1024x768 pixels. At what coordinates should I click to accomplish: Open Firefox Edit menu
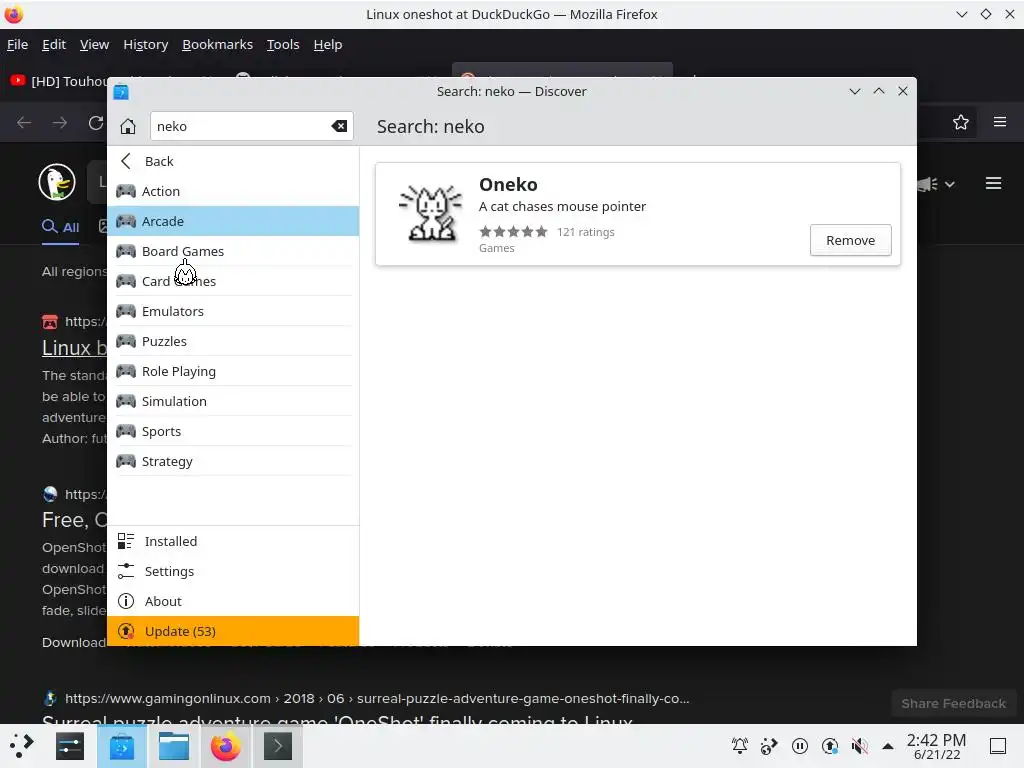54,44
